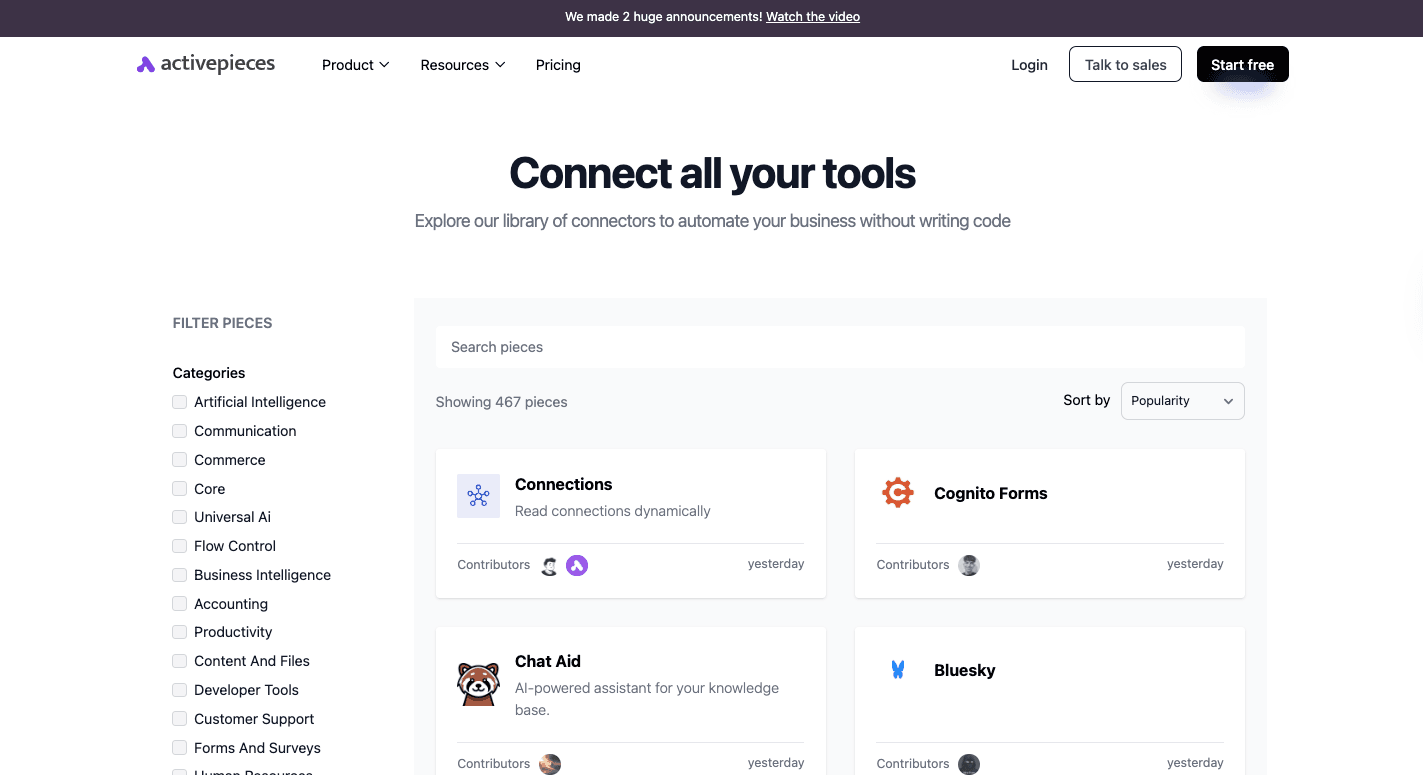
Task: Expand the Product menu dropdown
Action: pyautogui.click(x=355, y=65)
